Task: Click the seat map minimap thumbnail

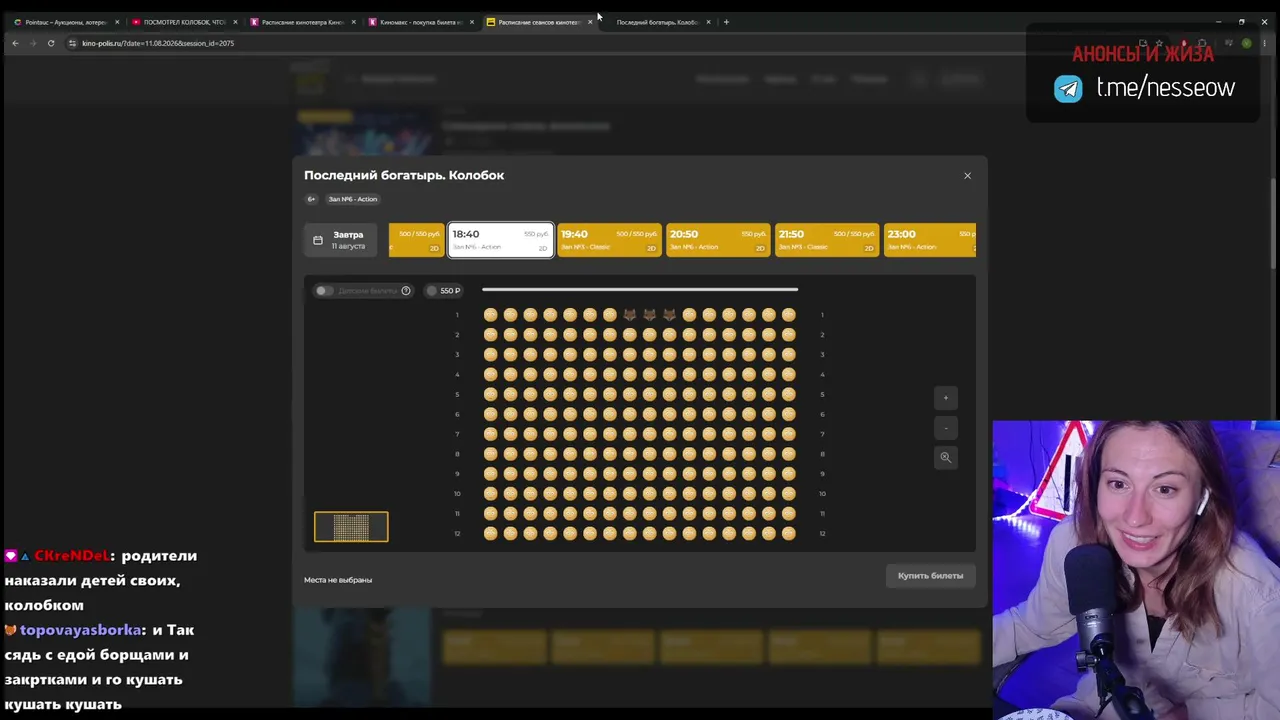Action: pos(351,527)
